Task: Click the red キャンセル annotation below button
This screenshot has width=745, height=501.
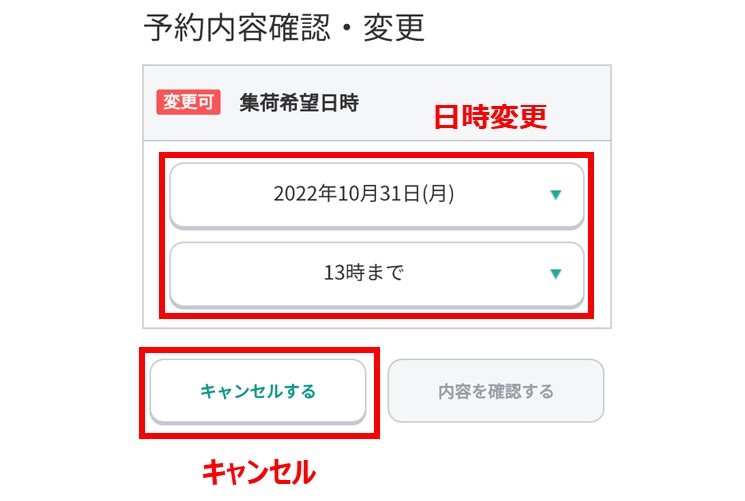Action: pos(258,470)
